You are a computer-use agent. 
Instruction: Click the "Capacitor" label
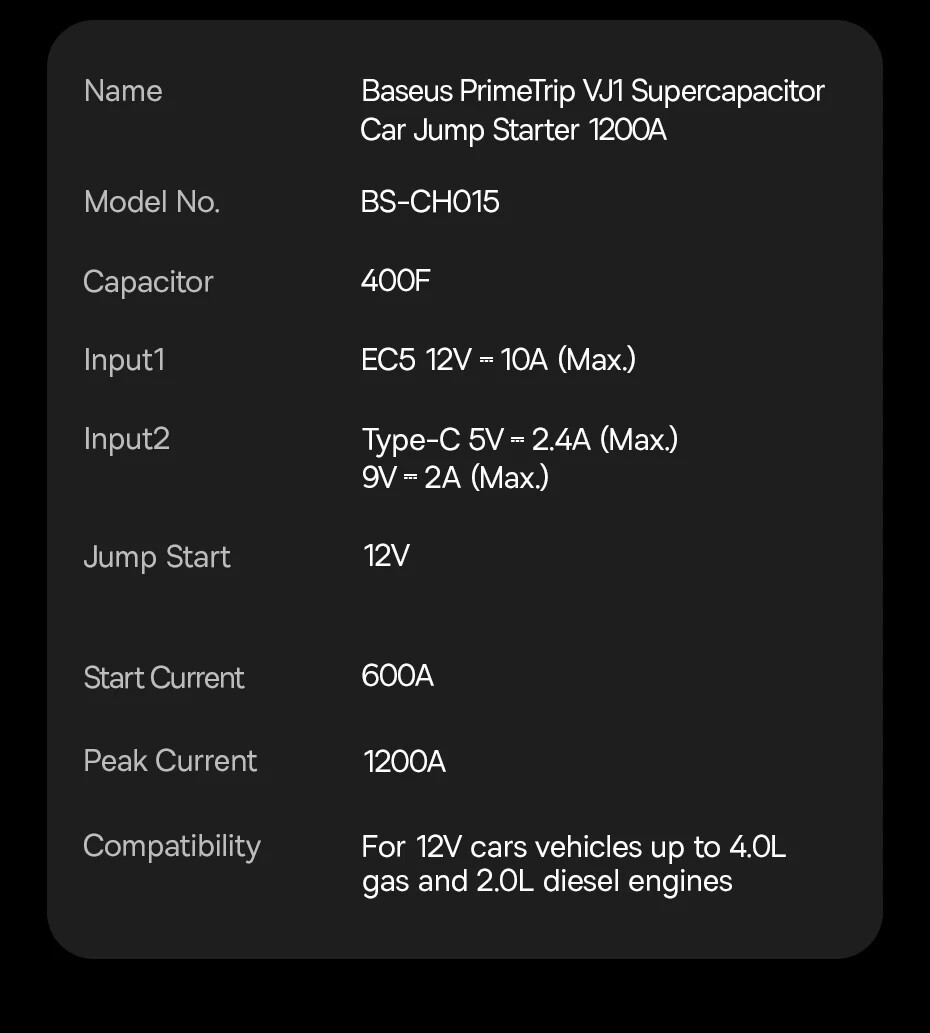click(x=148, y=282)
